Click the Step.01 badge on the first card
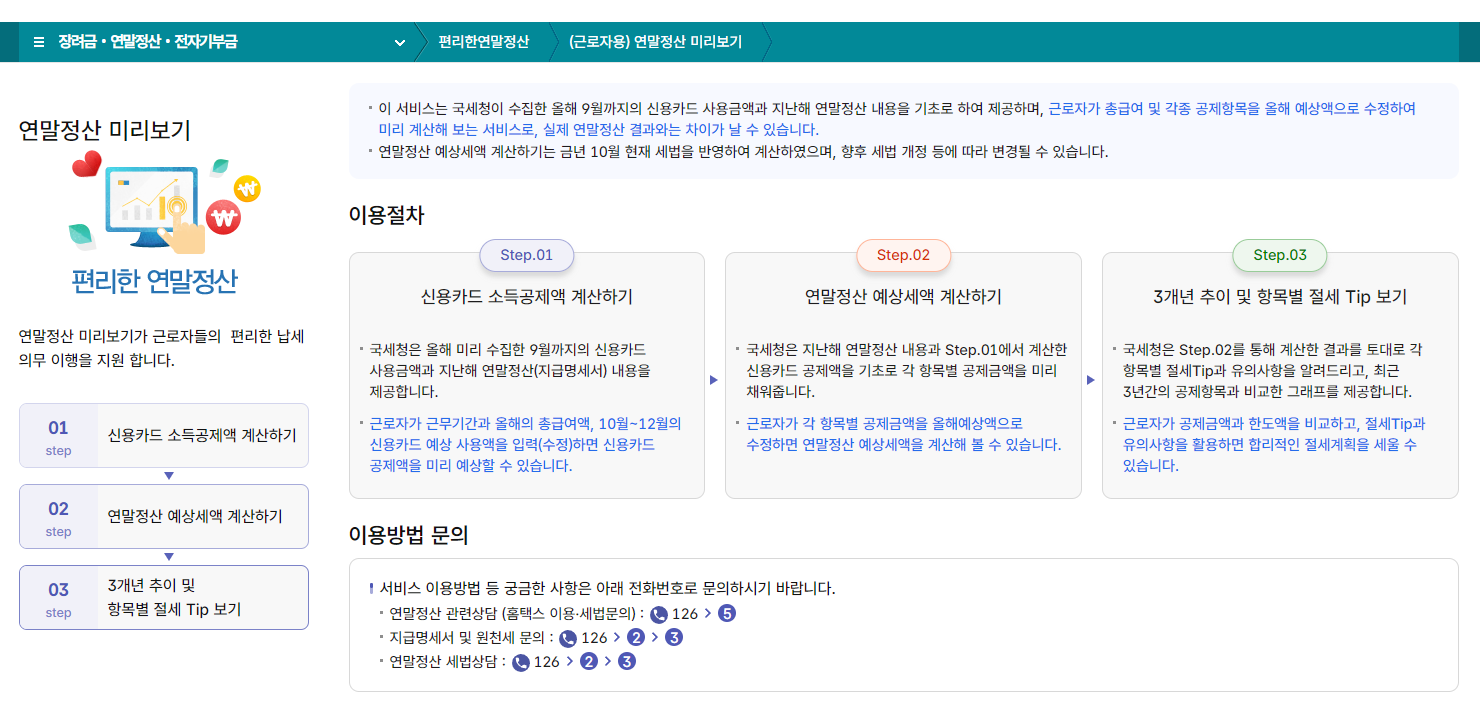1480x710 pixels. click(527, 255)
